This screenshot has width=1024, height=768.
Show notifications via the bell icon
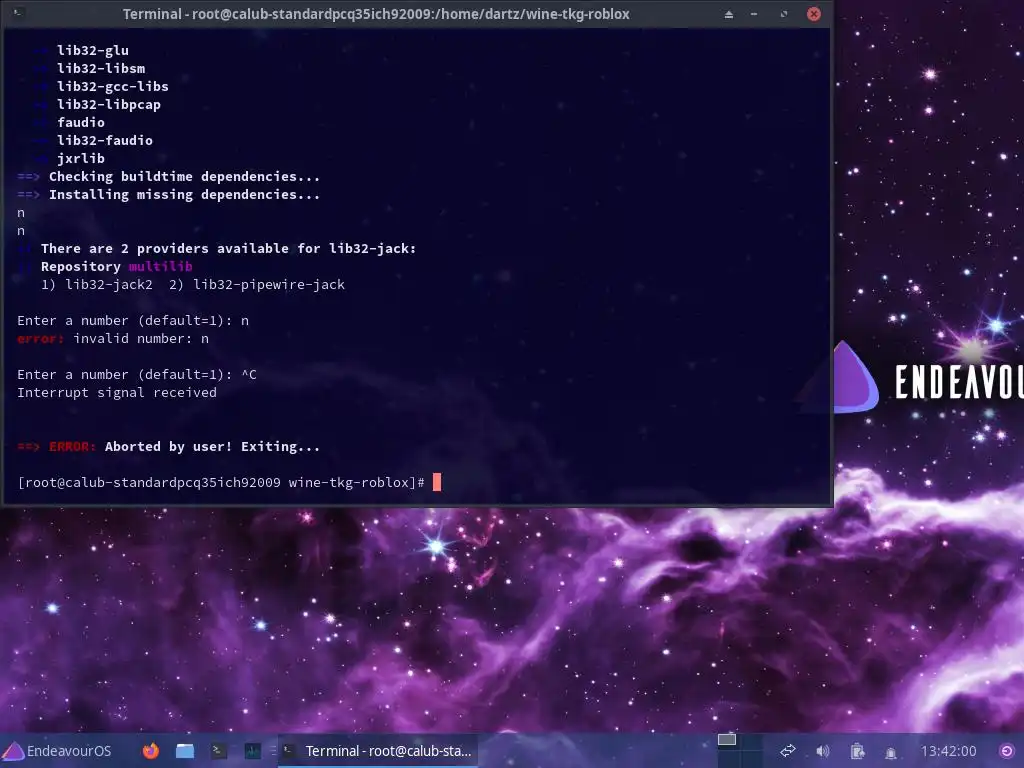[x=891, y=752]
